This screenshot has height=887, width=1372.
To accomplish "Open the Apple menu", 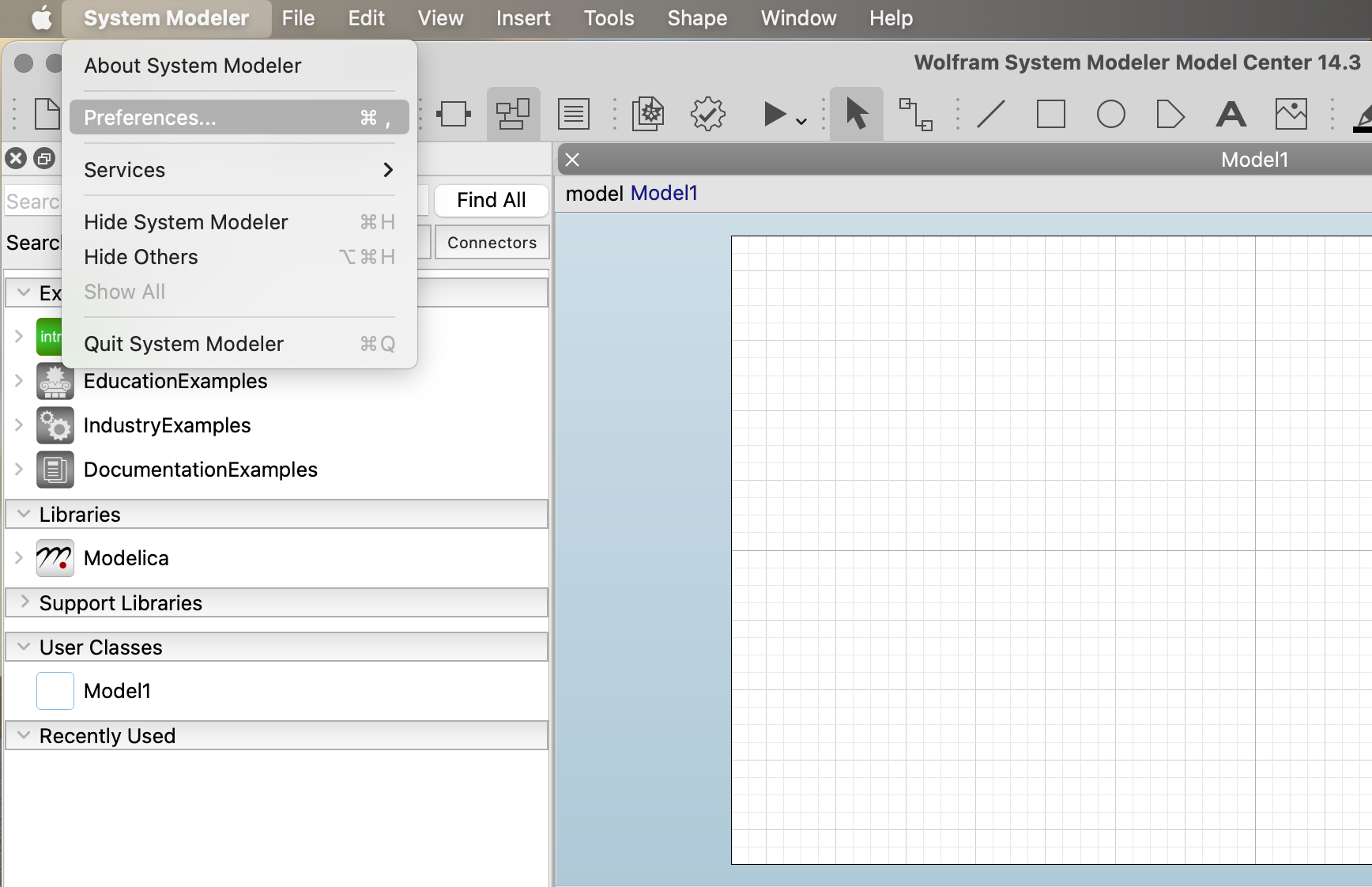I will (x=41, y=17).
